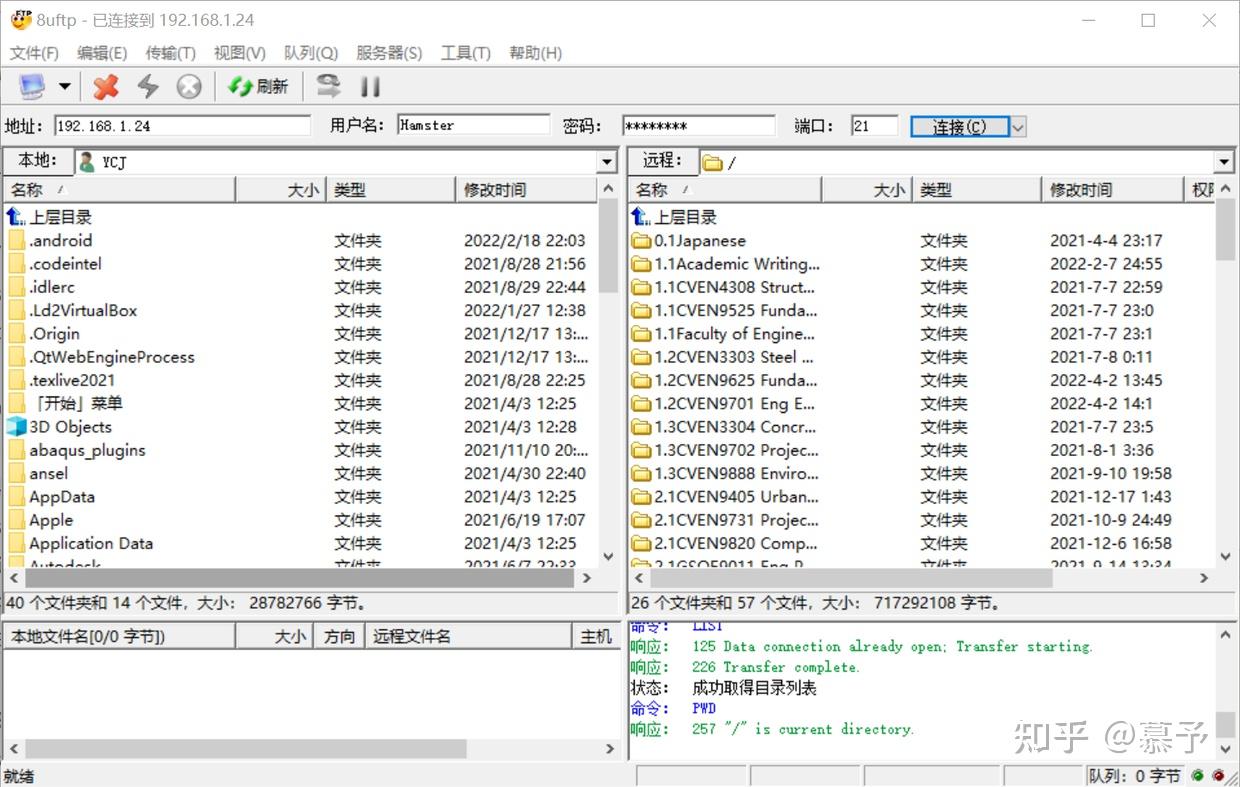Click the 端口 input field

coord(875,125)
